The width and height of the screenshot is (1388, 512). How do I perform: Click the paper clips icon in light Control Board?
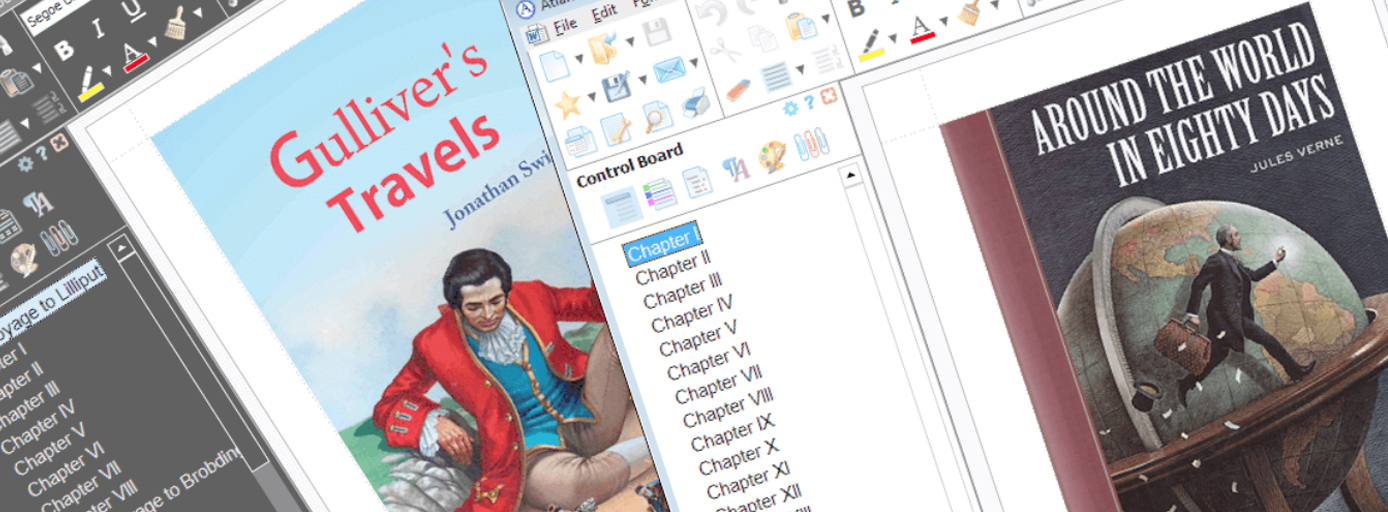pos(812,145)
